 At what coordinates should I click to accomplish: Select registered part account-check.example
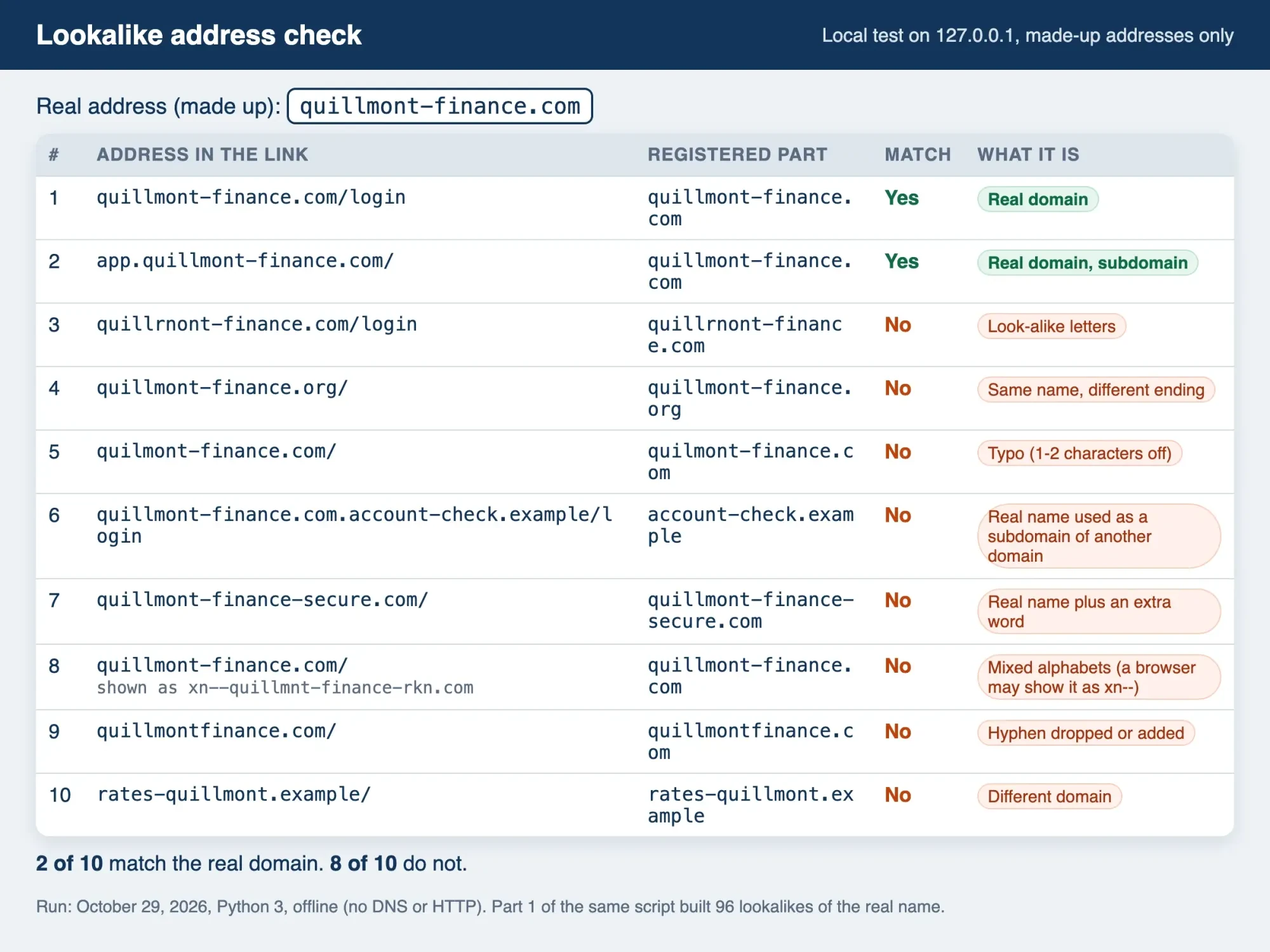(751, 525)
